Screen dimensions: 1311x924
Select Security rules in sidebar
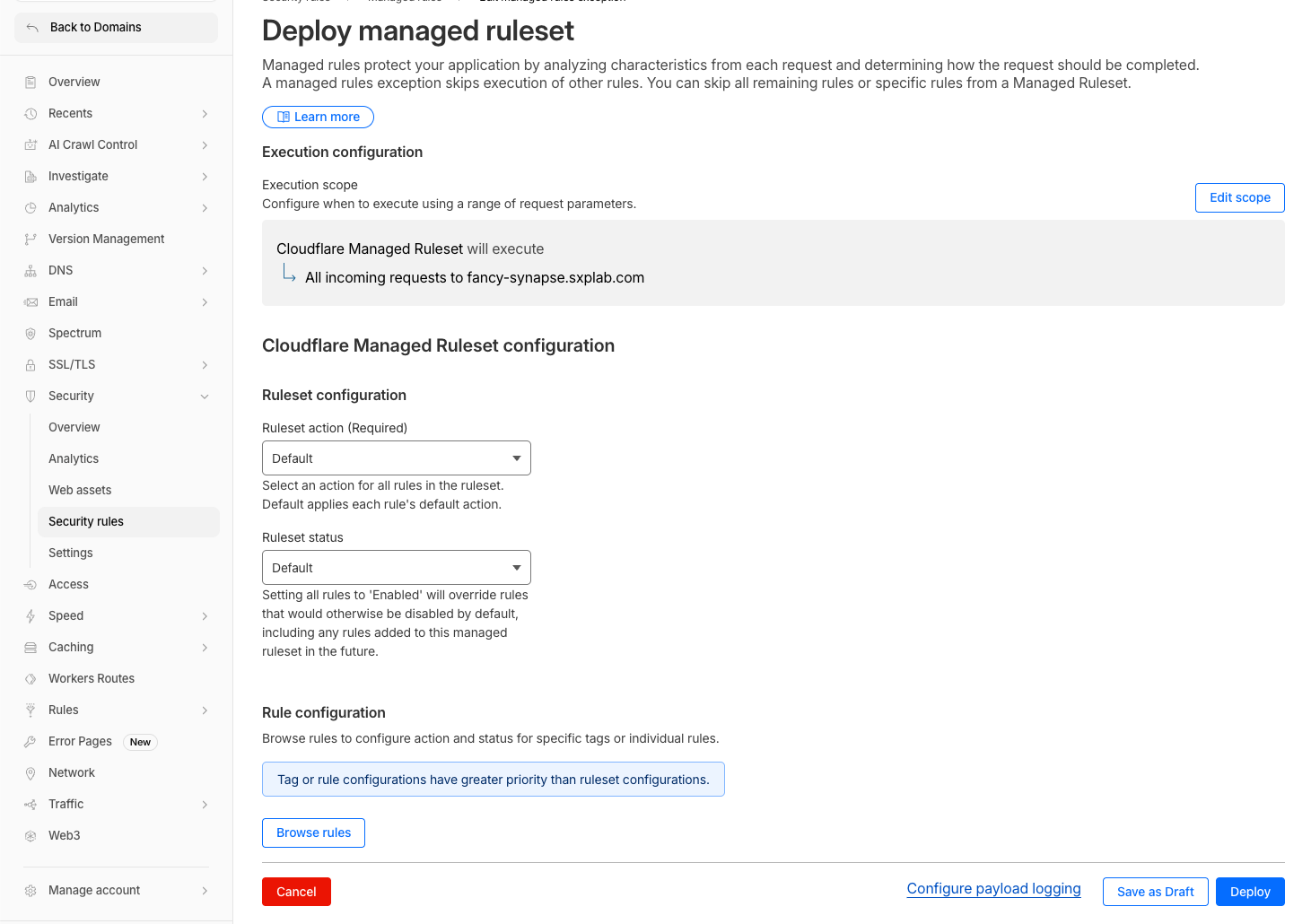128,521
